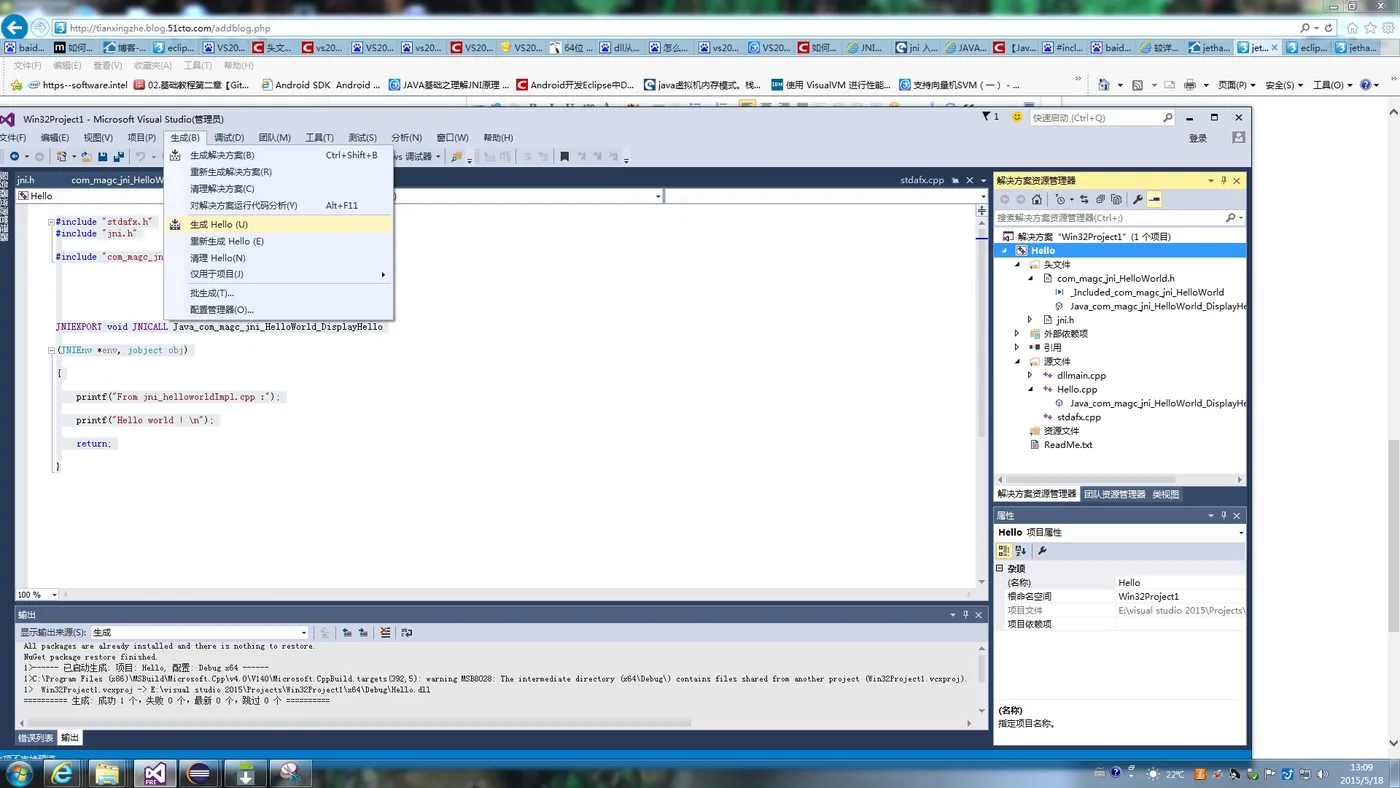Open Output source dropdown showing 生成
The image size is (1400, 788).
coord(200,632)
